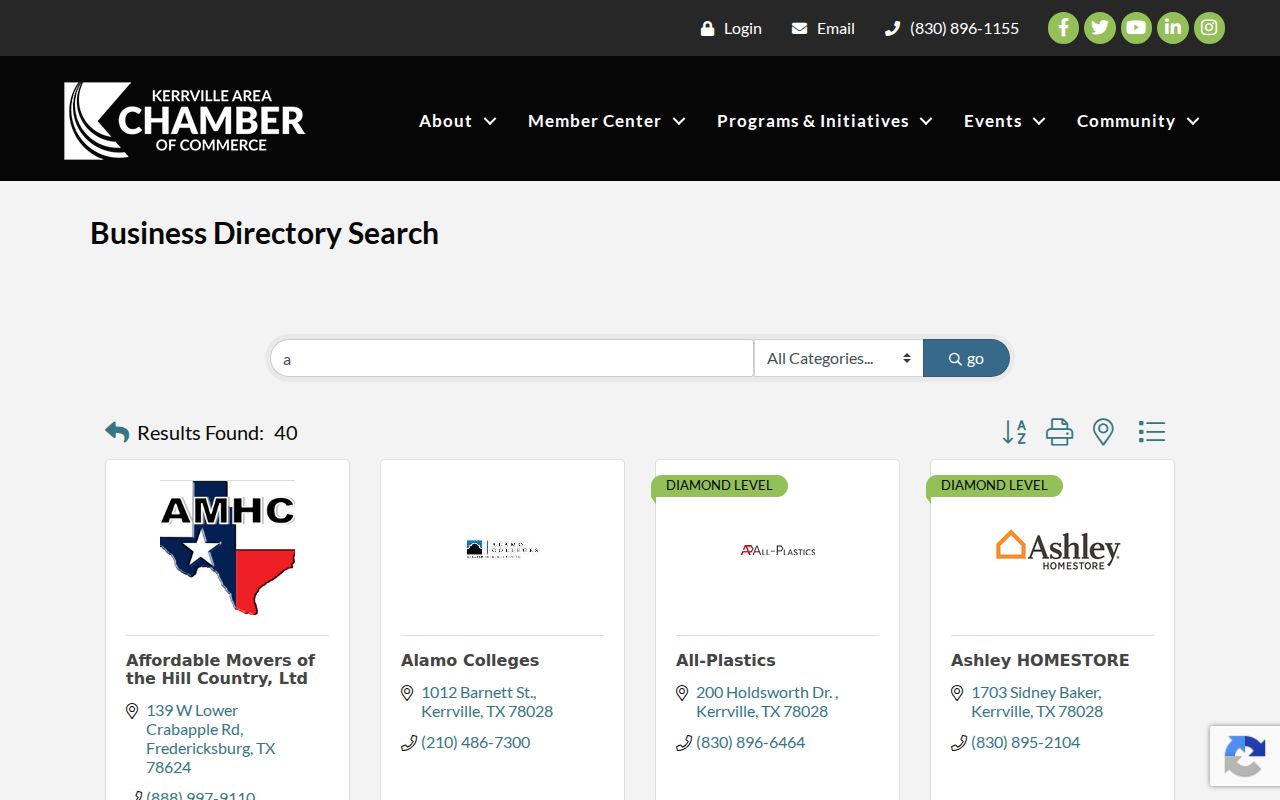Click the Ashley Homestore logo thumbnail
1280x800 pixels.
tap(1057, 549)
